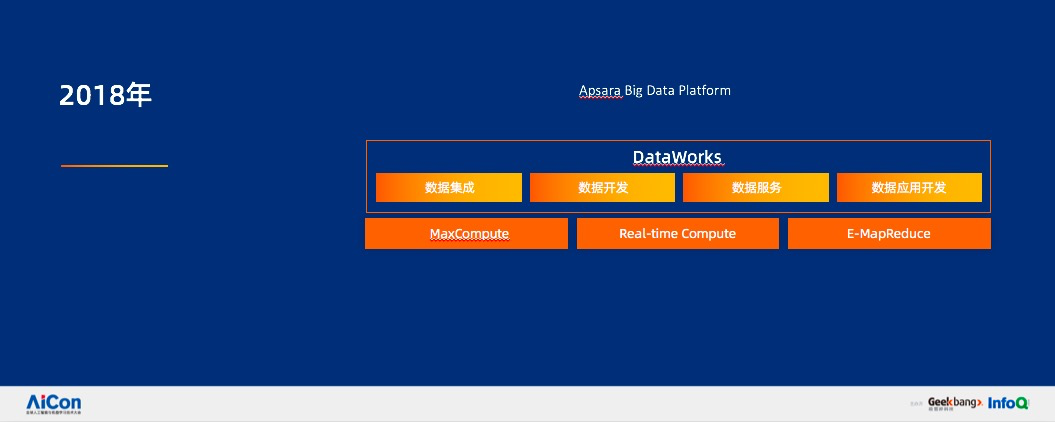Click the 数据集成 box
Viewport: 1055px width, 422px height.
(449, 188)
